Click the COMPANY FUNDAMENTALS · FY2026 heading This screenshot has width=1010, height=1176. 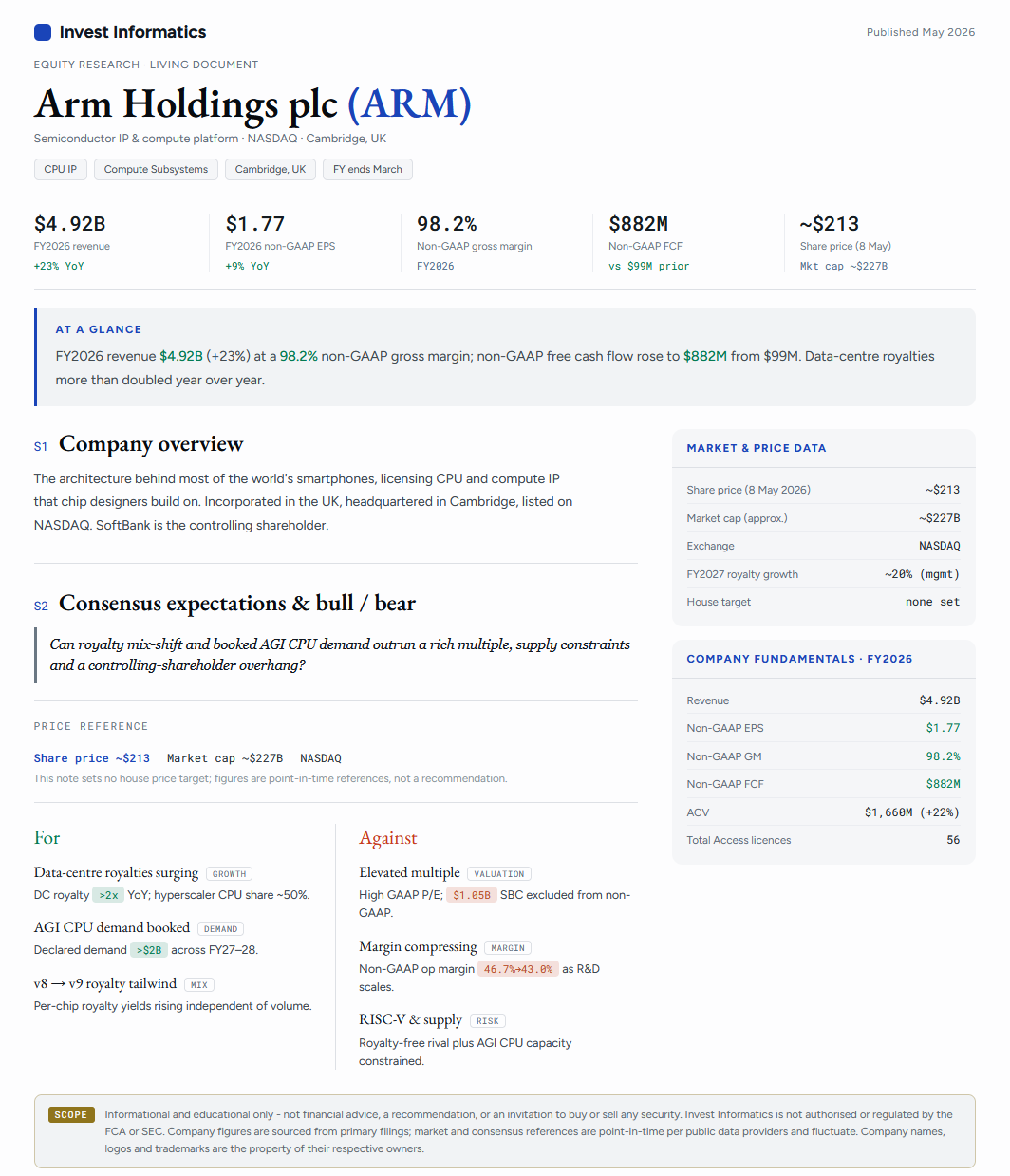(799, 659)
